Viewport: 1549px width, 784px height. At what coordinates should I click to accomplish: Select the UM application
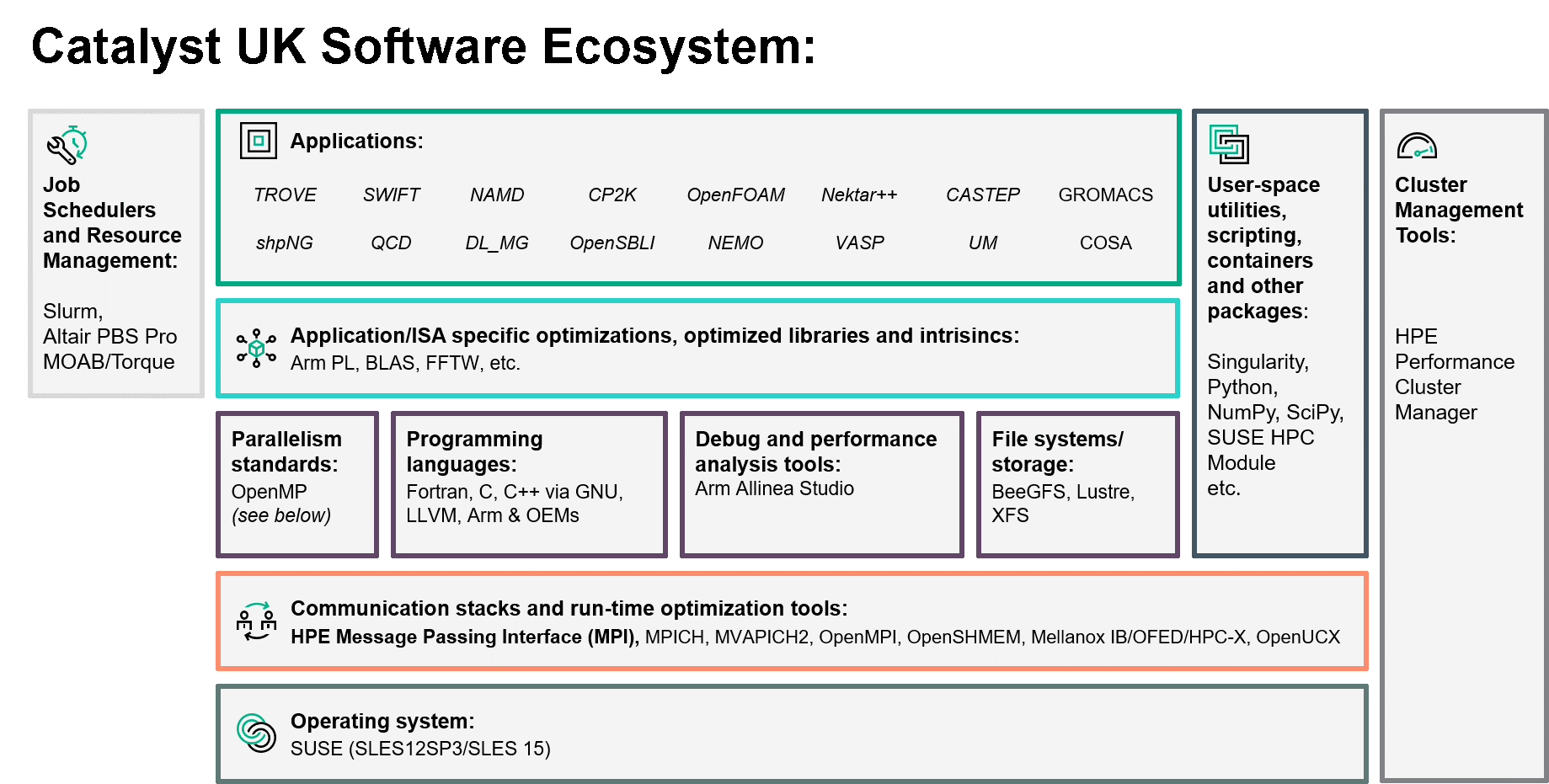tap(983, 243)
